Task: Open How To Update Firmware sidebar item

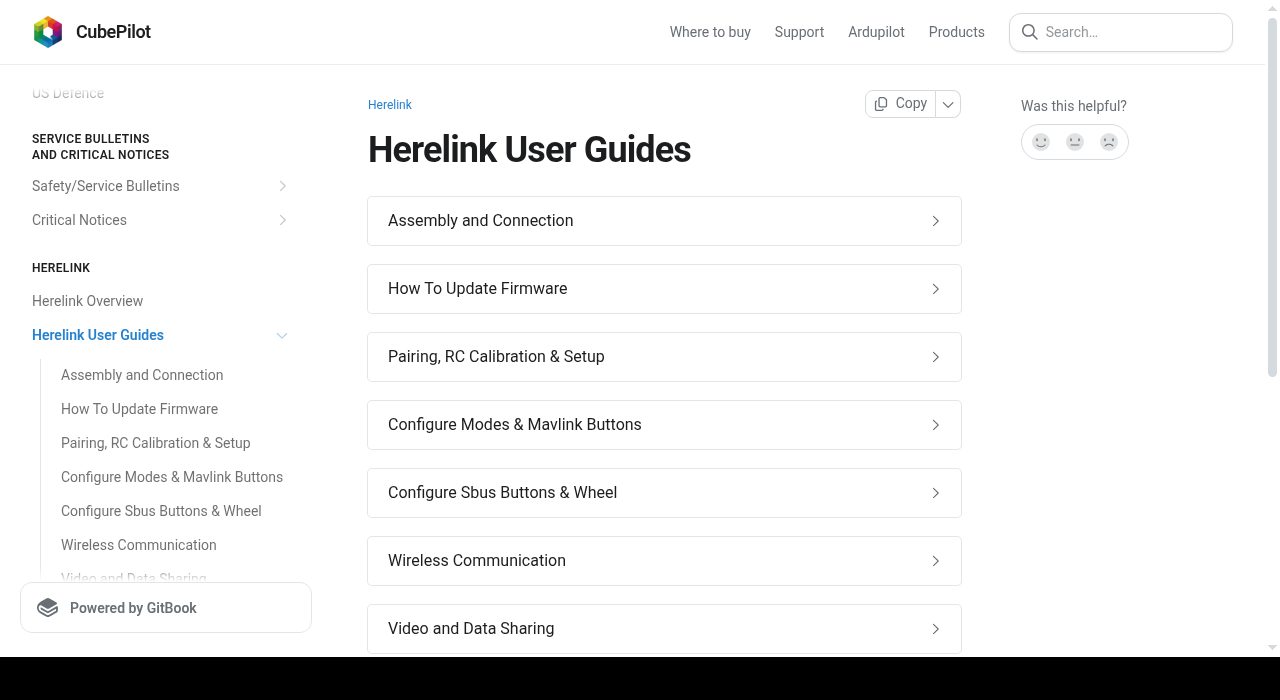Action: 139,409
